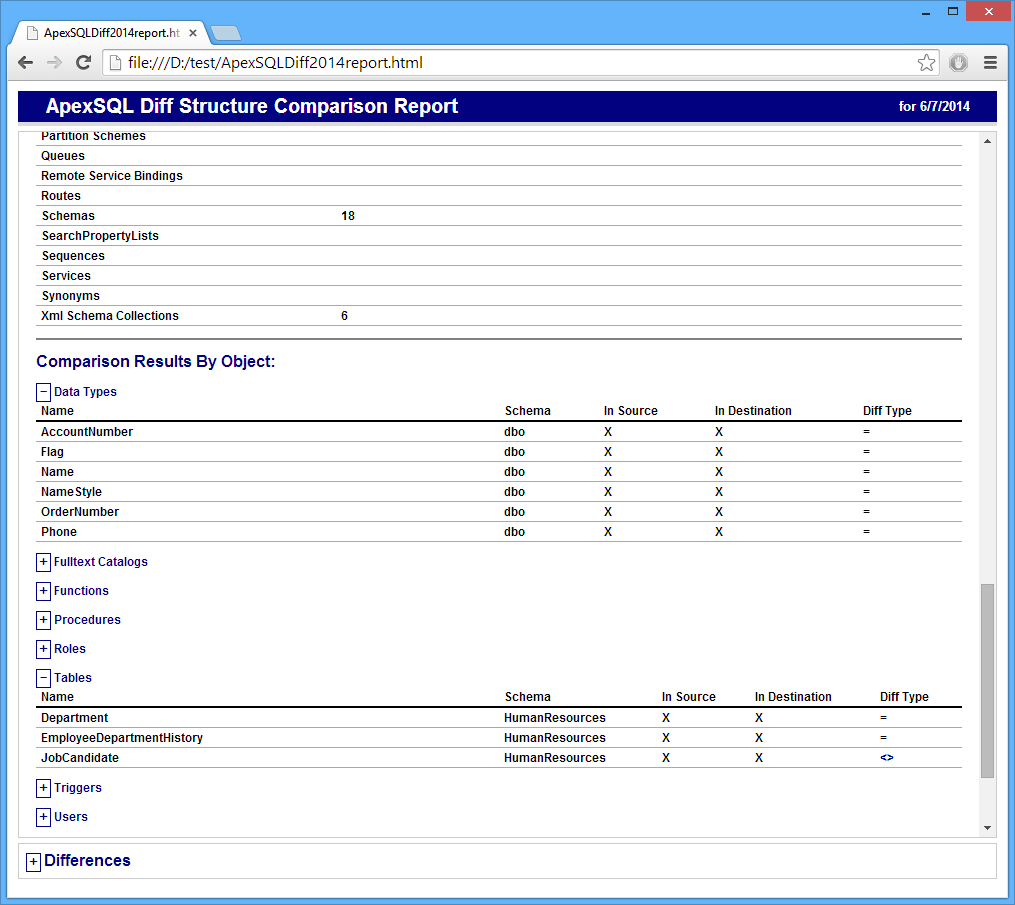Click the Diff Type header in Tables
Viewport: 1015px width, 905px height.
tap(904, 697)
